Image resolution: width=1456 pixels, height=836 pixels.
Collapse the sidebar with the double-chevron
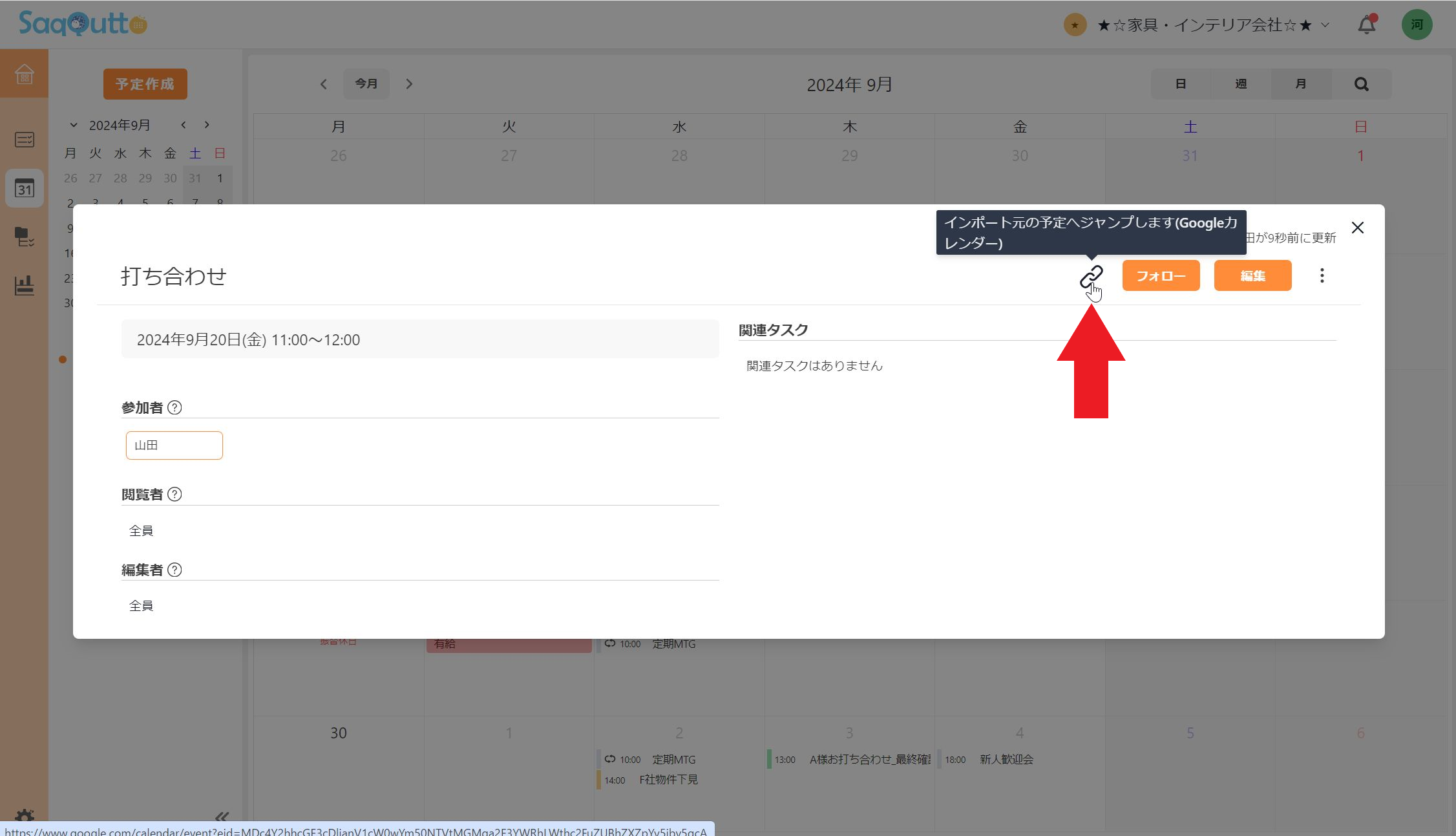pyautogui.click(x=222, y=815)
